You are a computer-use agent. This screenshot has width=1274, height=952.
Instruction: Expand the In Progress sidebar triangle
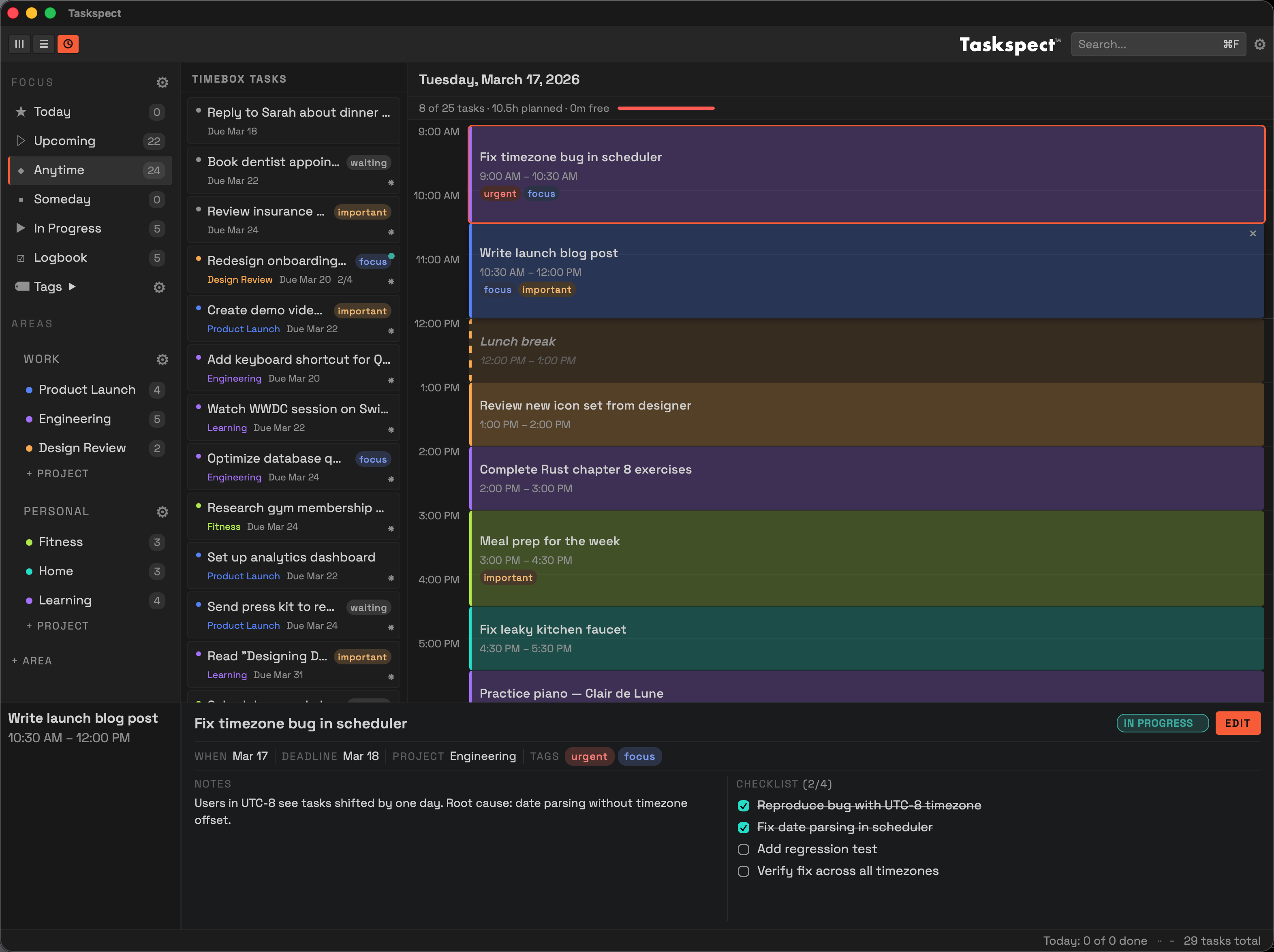[20, 228]
